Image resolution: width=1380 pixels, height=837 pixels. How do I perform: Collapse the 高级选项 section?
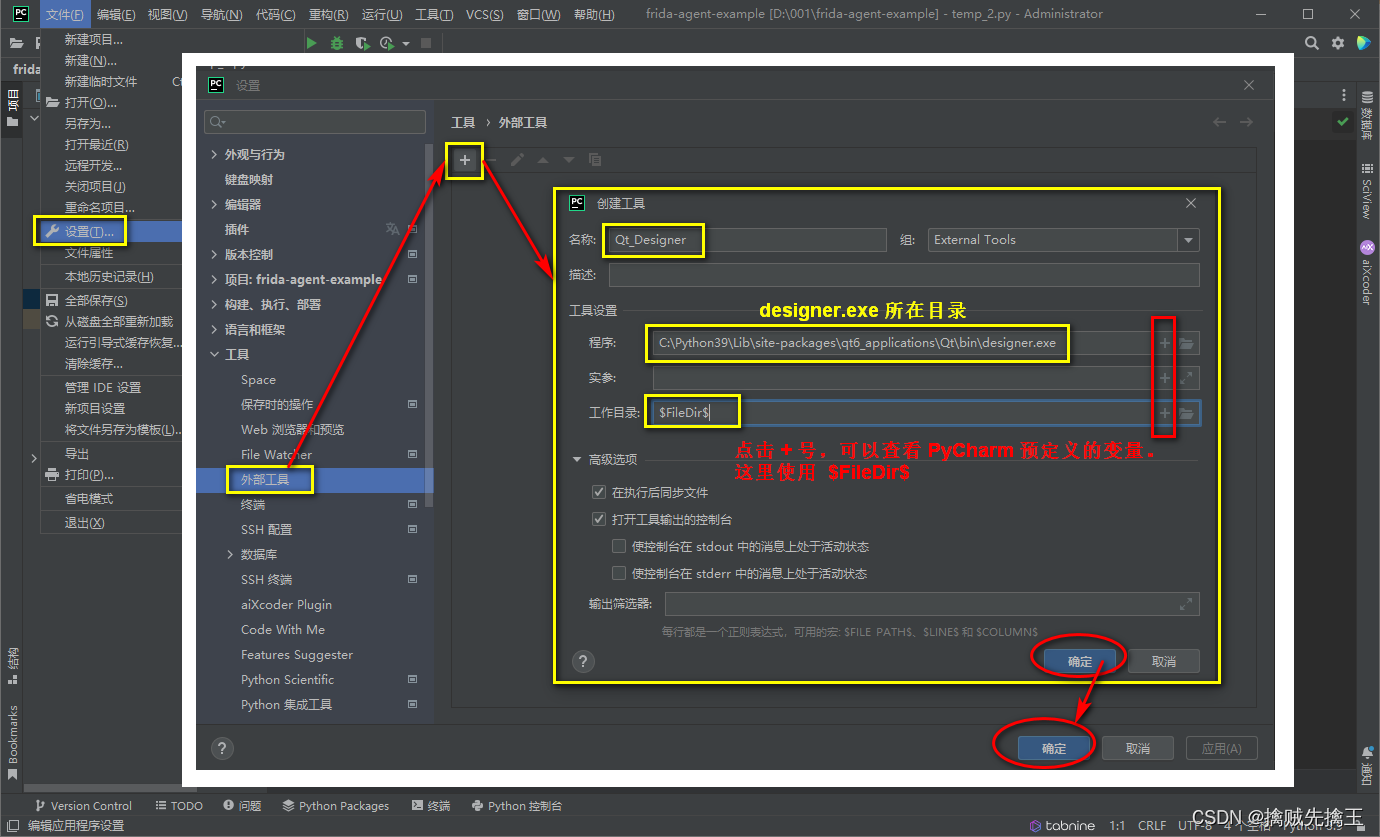577,460
